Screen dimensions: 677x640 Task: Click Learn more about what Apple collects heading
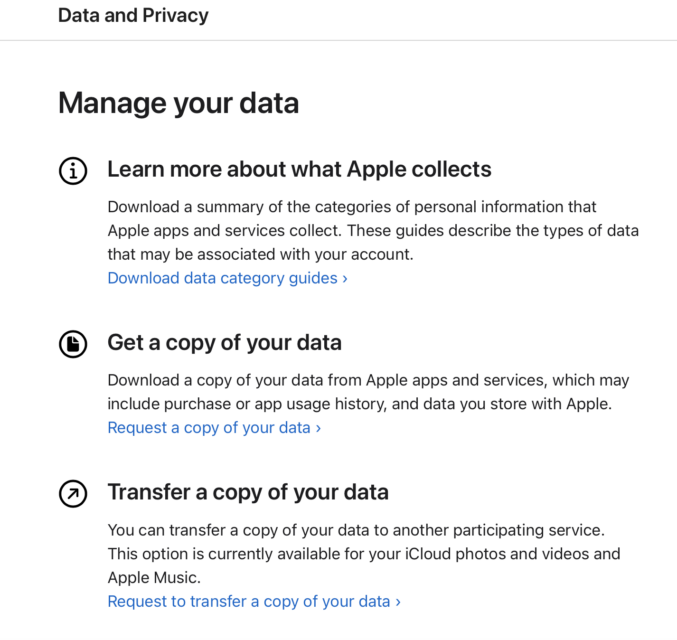(x=299, y=169)
